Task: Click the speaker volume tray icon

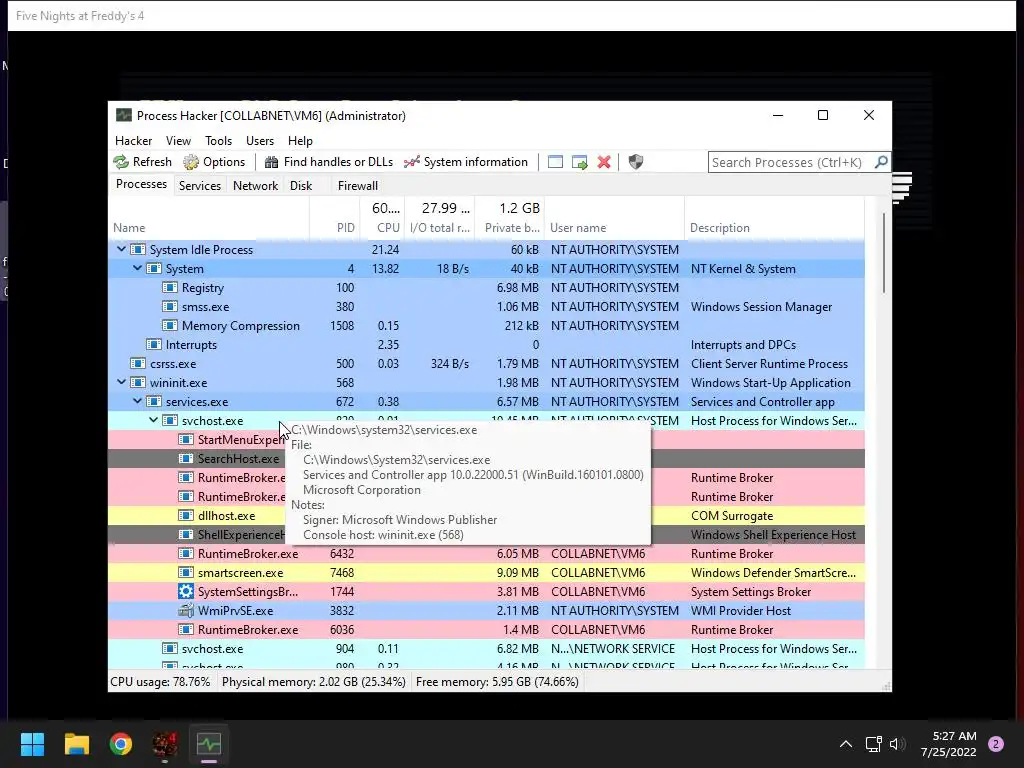Action: tap(898, 744)
